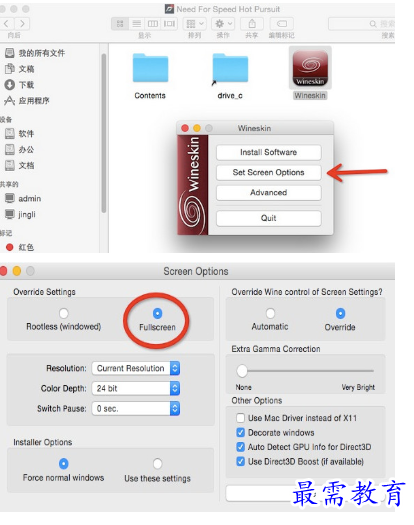The width and height of the screenshot is (414, 525).
Task: Select the Fullscreen radio button
Action: coord(157,313)
